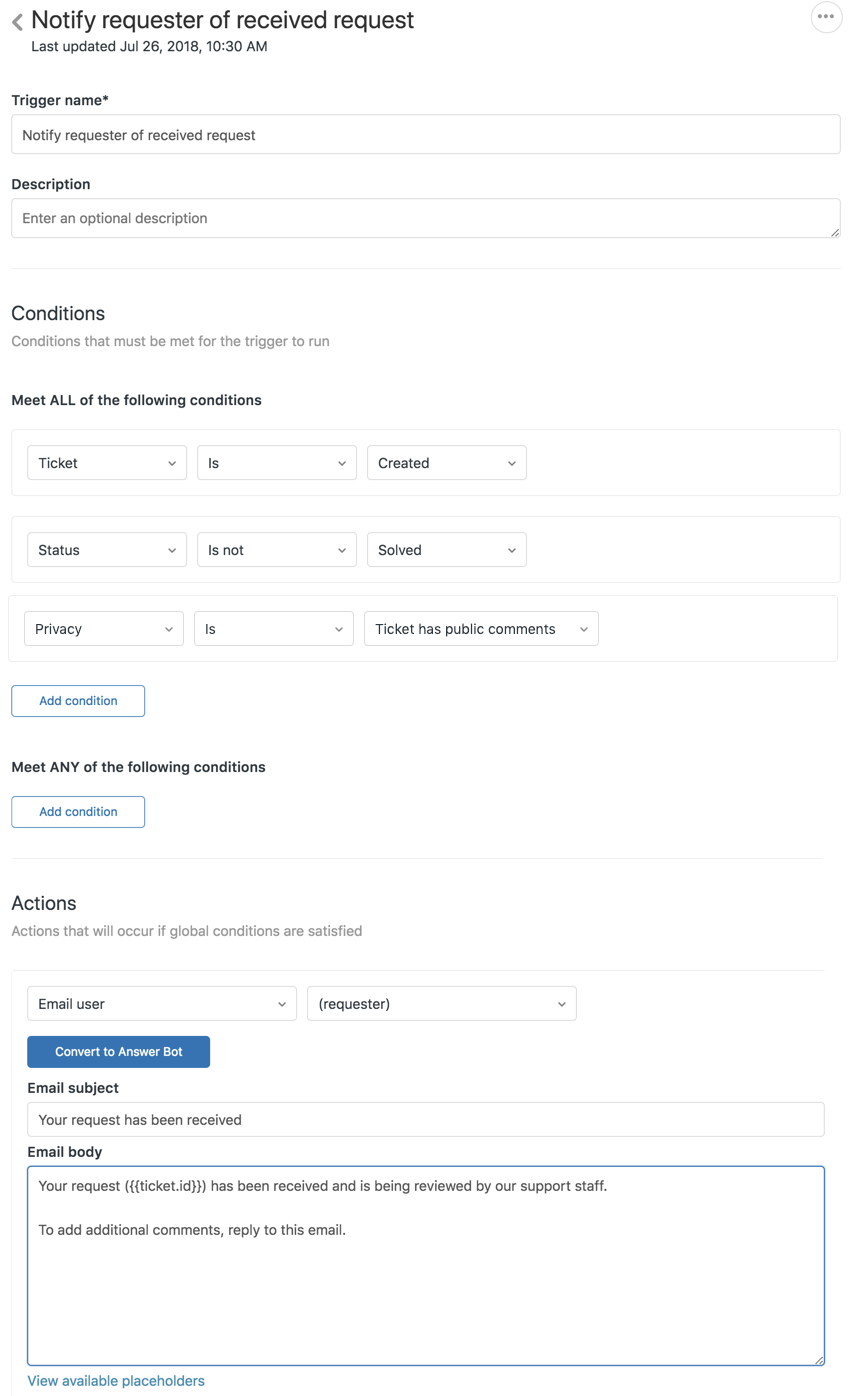This screenshot has height=1396, width=853.
Task: Open the 'Ticket has public comments' dropdown
Action: point(481,628)
